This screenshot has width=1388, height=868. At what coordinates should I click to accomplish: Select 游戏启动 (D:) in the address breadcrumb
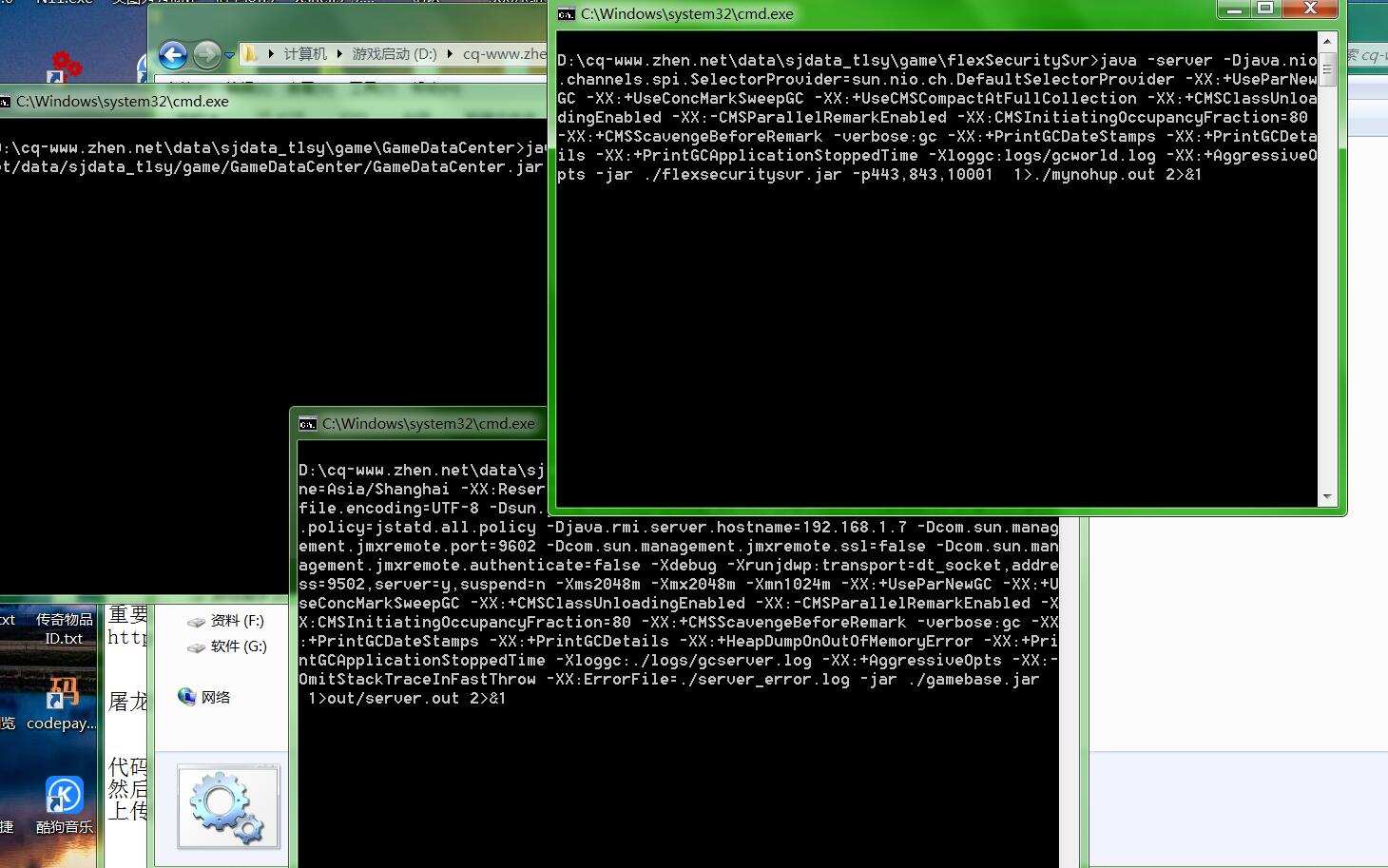click(x=395, y=54)
